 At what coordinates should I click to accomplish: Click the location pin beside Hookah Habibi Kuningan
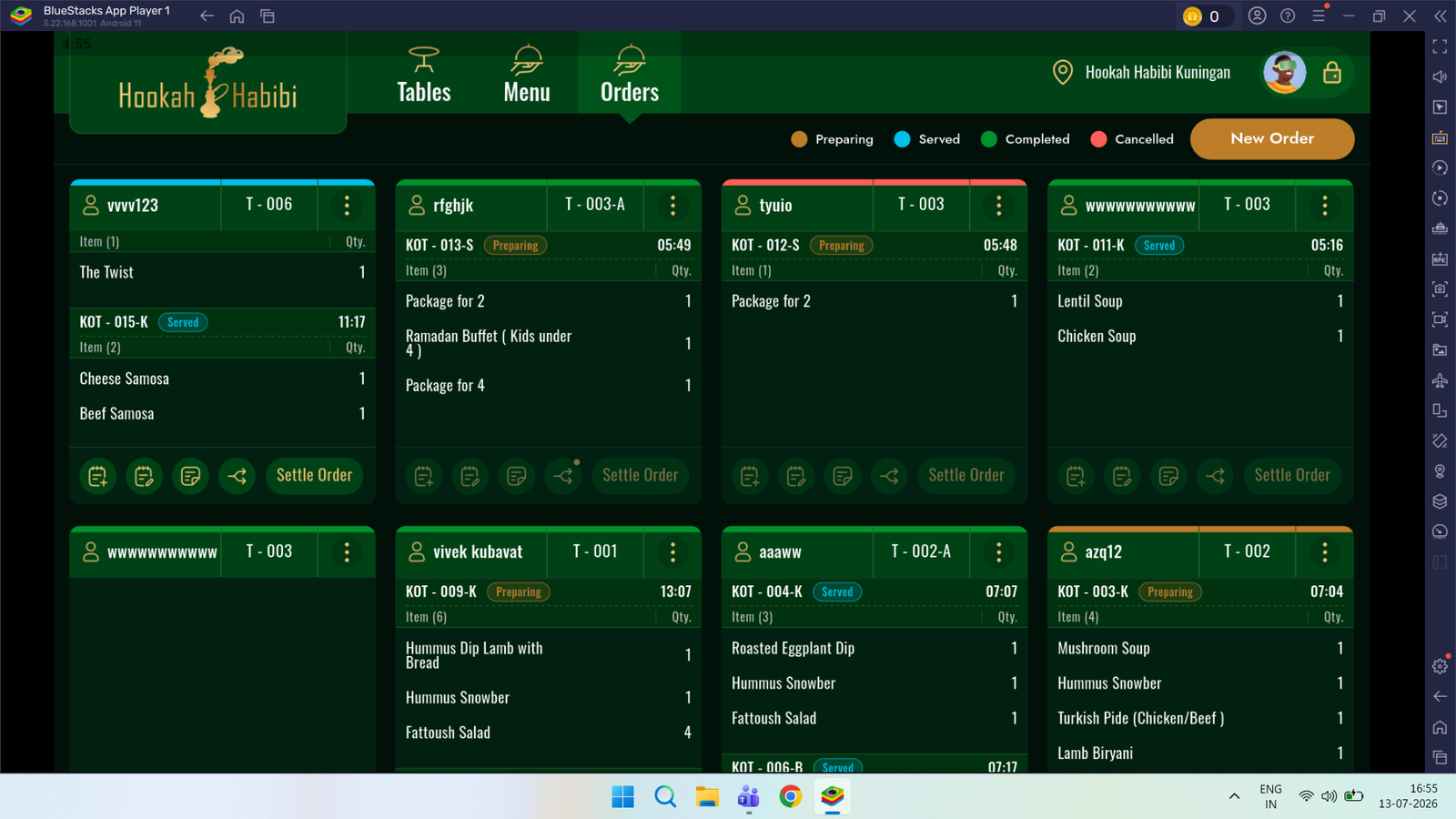pyautogui.click(x=1062, y=73)
